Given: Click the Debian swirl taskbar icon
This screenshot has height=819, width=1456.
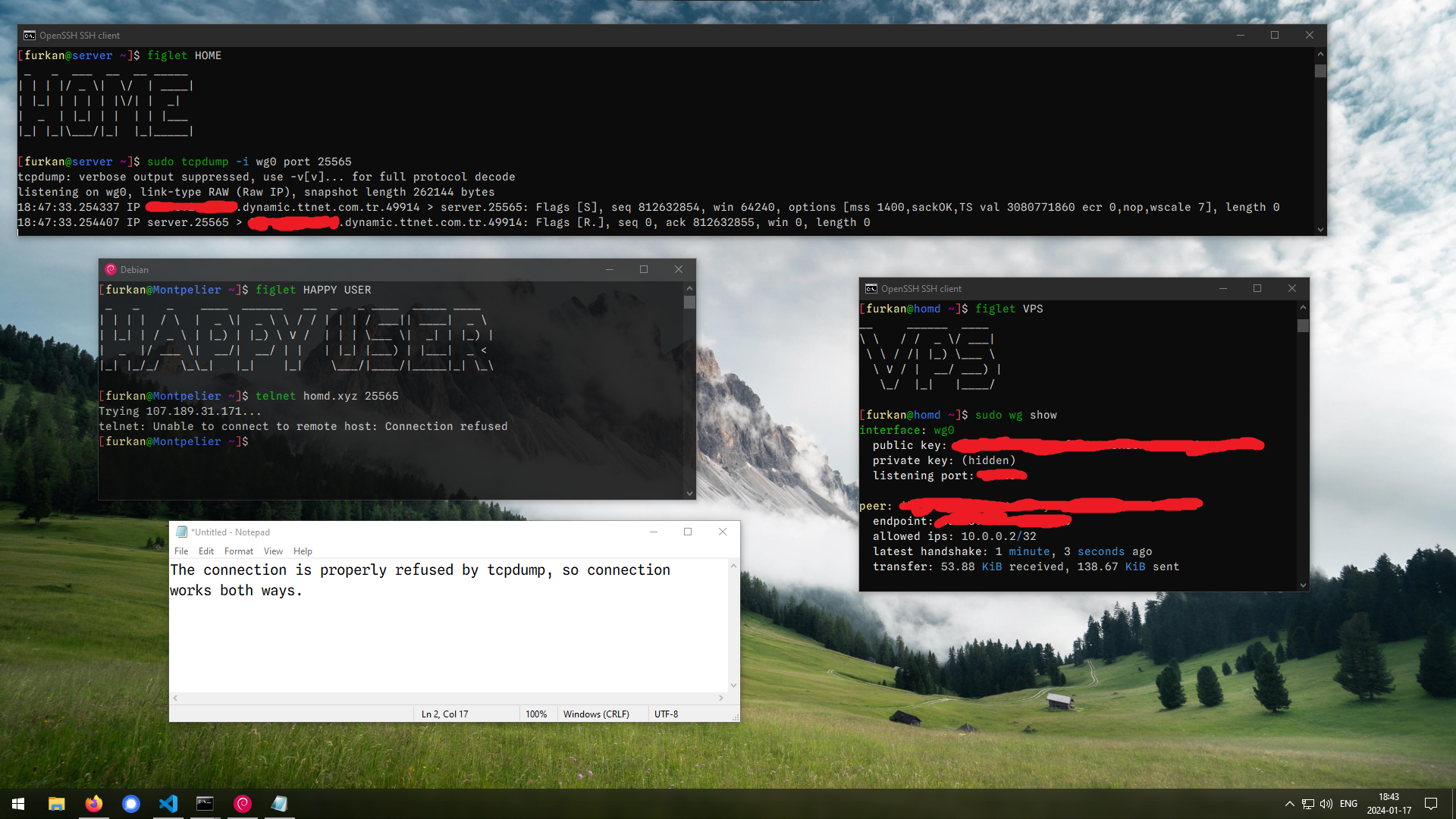Looking at the screenshot, I should tap(243, 804).
